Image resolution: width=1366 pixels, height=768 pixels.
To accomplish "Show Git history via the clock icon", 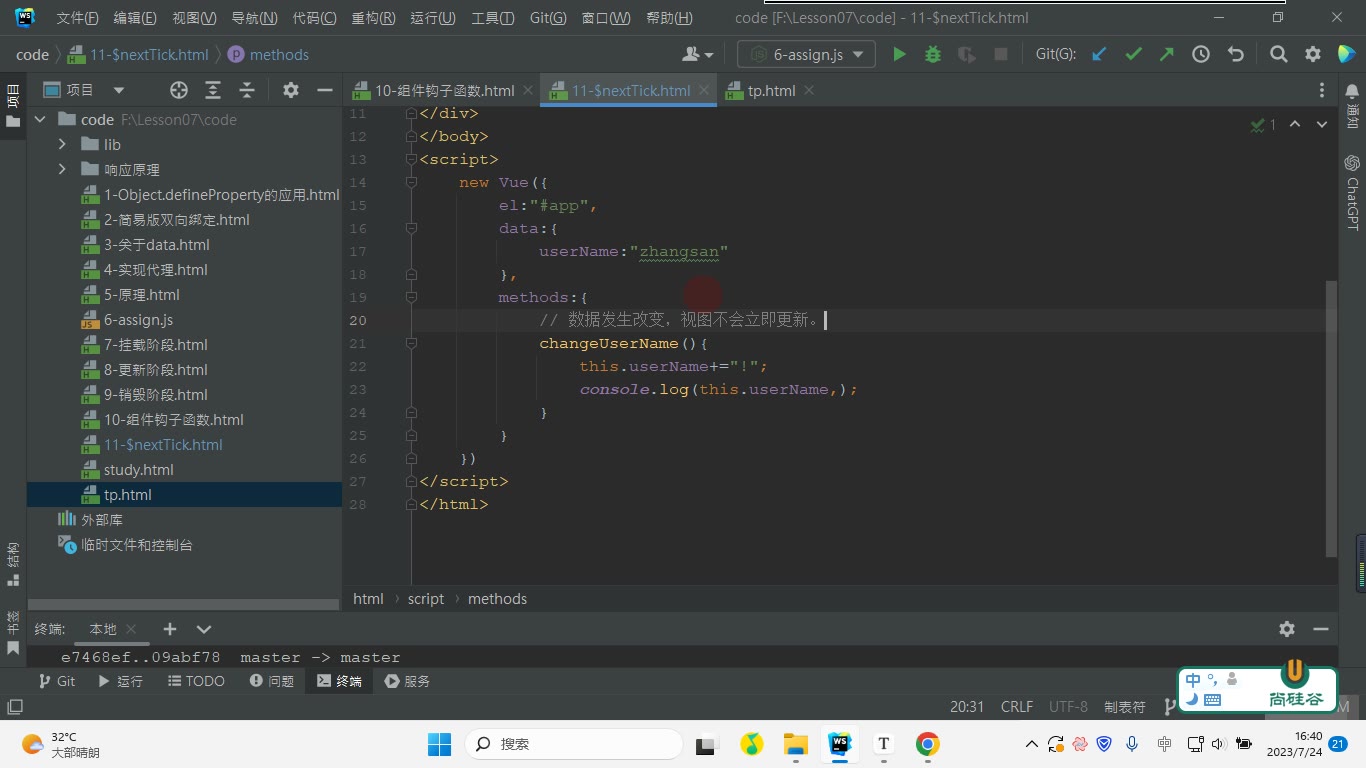I will 1201,54.
